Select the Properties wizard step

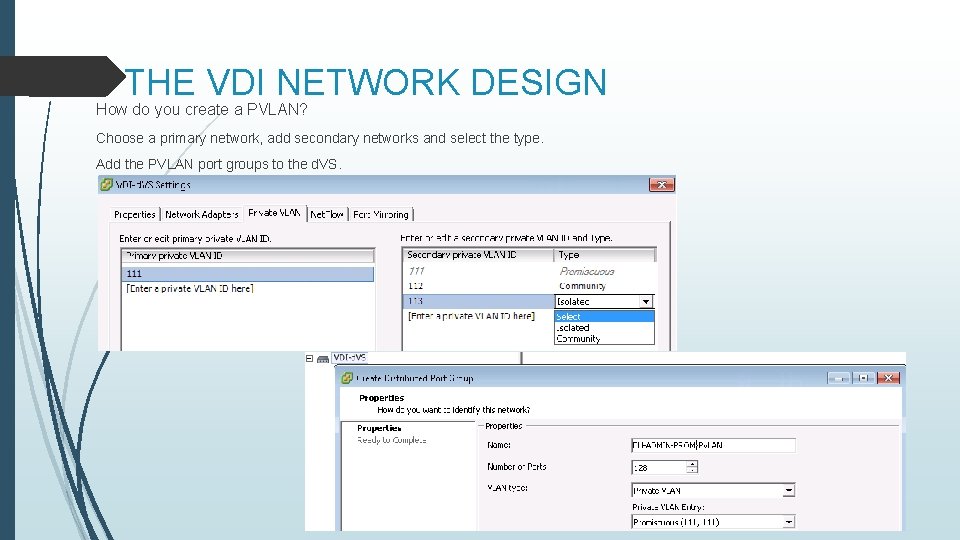point(379,428)
